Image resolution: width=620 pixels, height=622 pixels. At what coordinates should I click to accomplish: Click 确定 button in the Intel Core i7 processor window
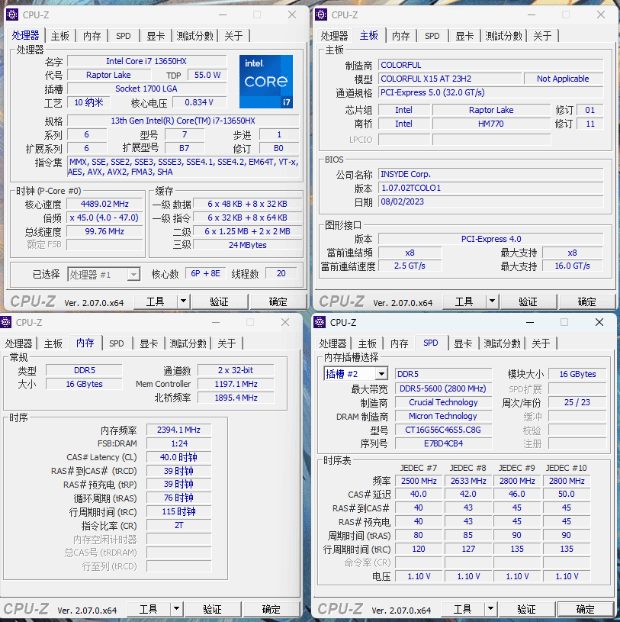pos(278,301)
